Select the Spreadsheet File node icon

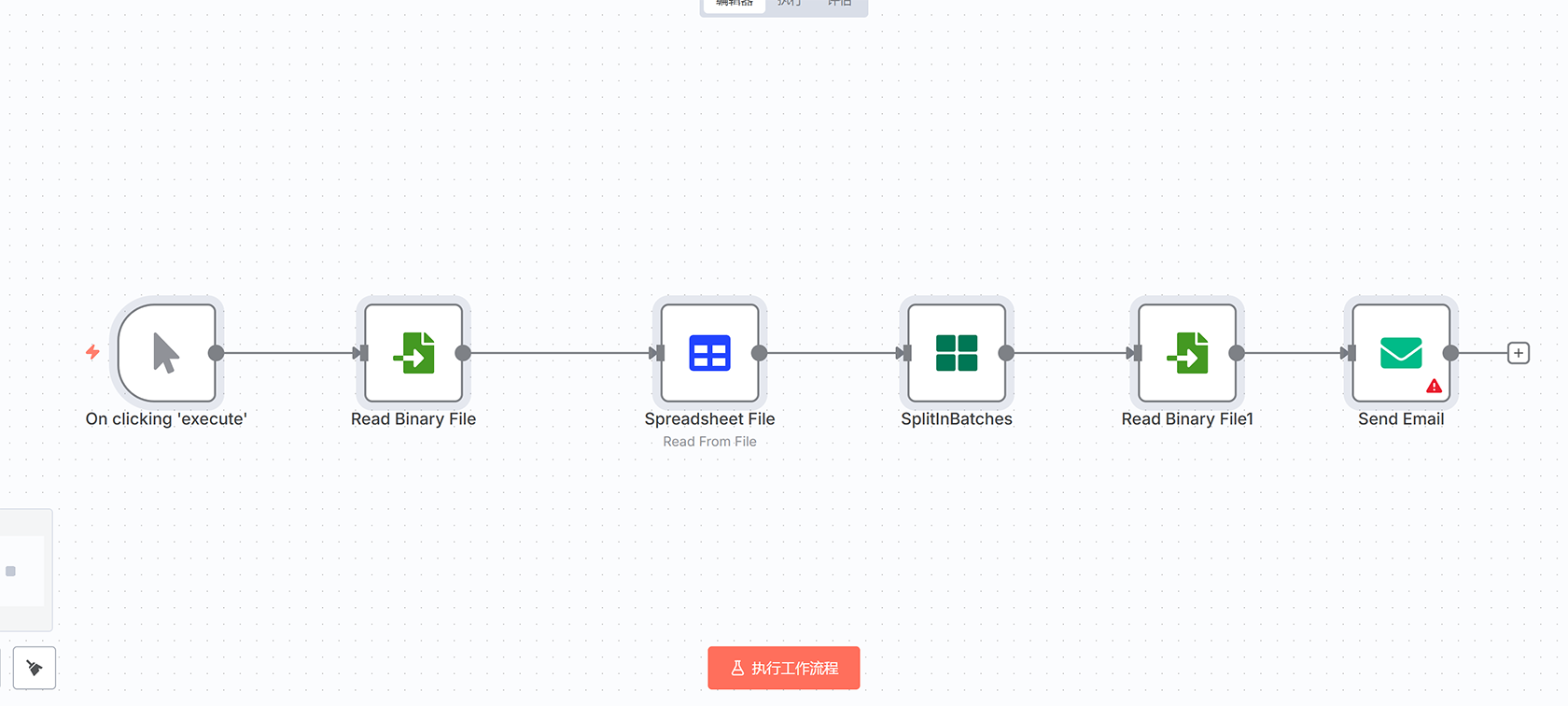709,353
